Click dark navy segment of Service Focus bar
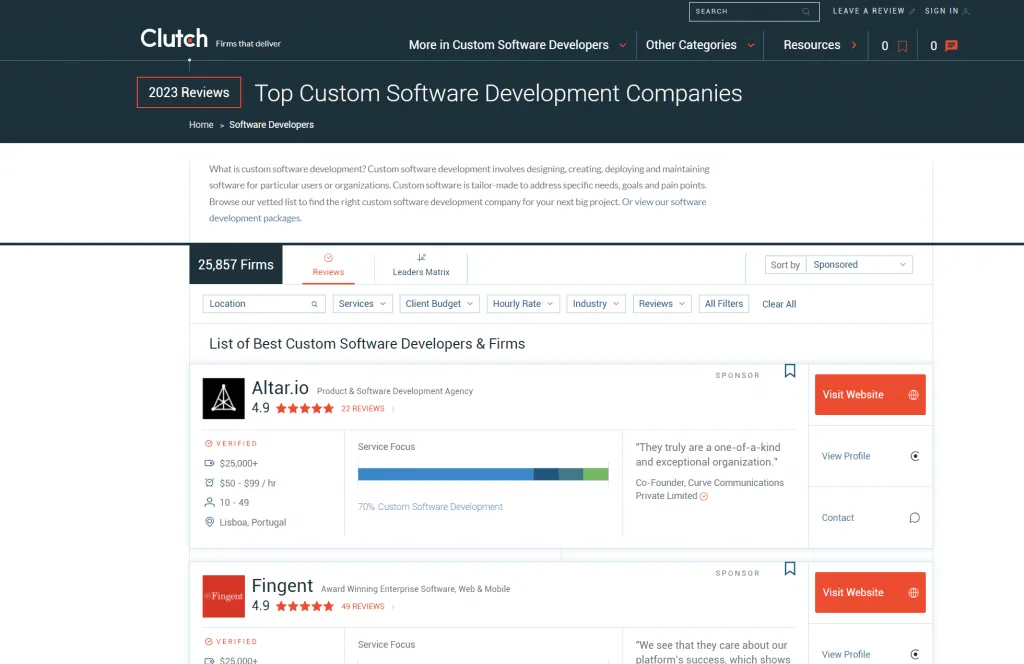Image resolution: width=1024 pixels, height=664 pixels. click(546, 474)
